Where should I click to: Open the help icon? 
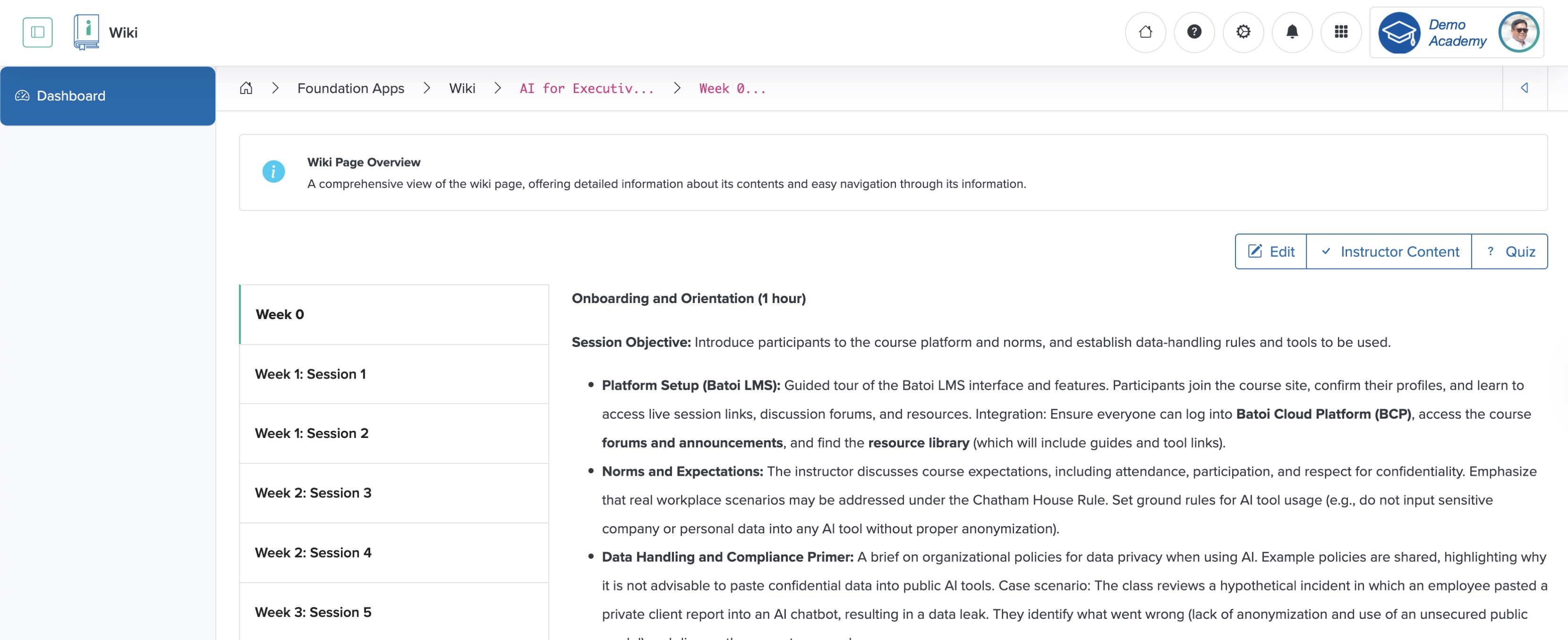point(1194,32)
